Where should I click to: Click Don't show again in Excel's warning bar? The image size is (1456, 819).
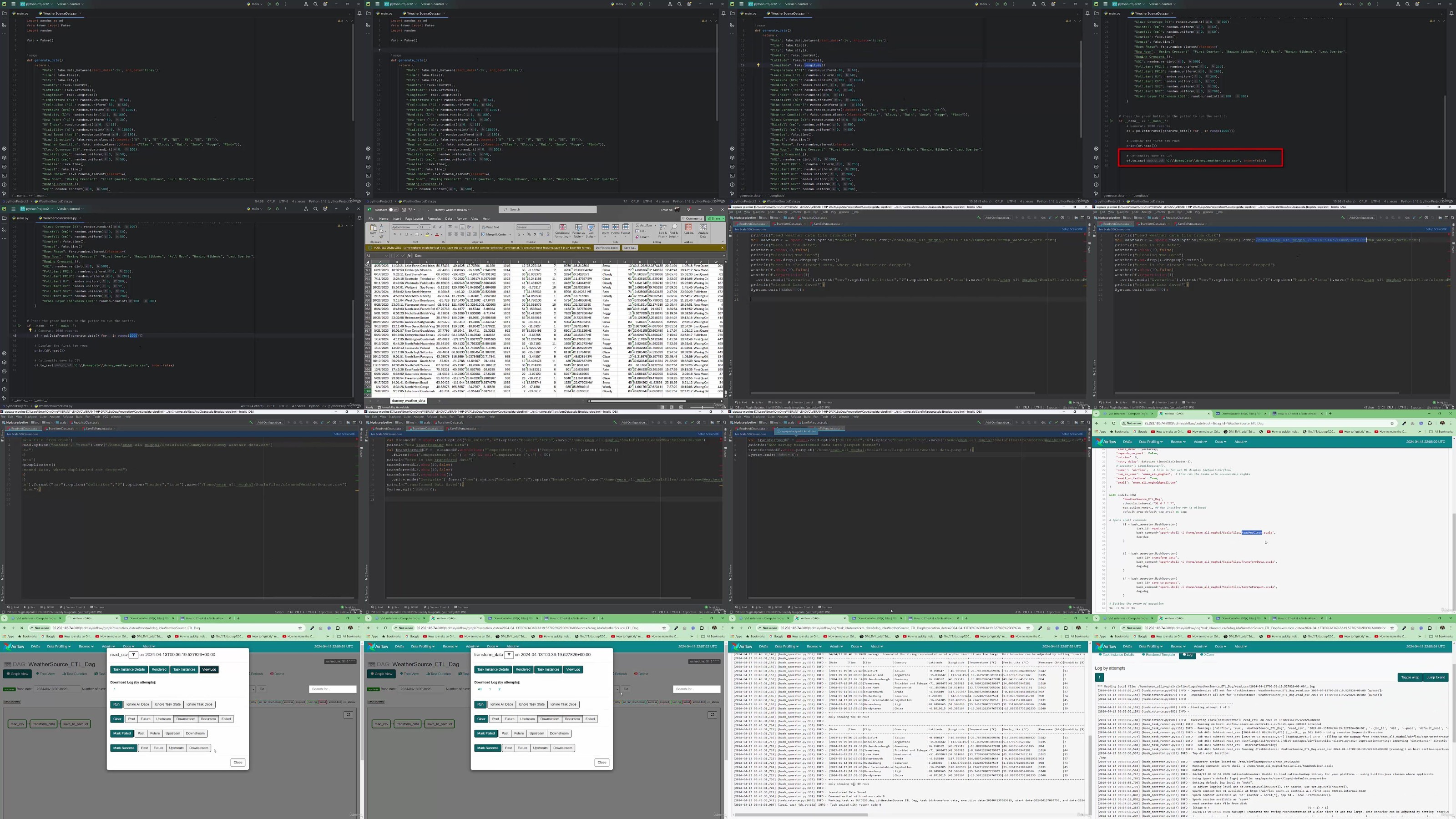[607, 248]
